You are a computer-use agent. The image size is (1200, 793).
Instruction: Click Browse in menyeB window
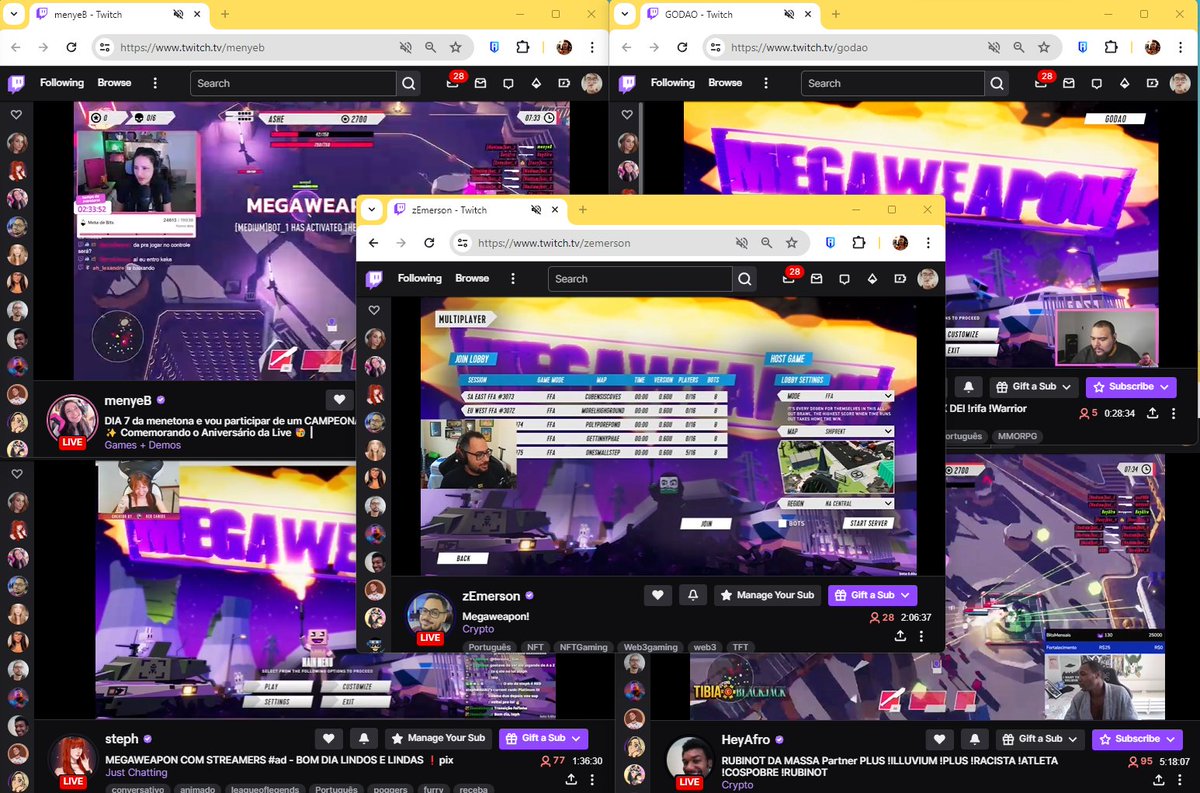(114, 83)
